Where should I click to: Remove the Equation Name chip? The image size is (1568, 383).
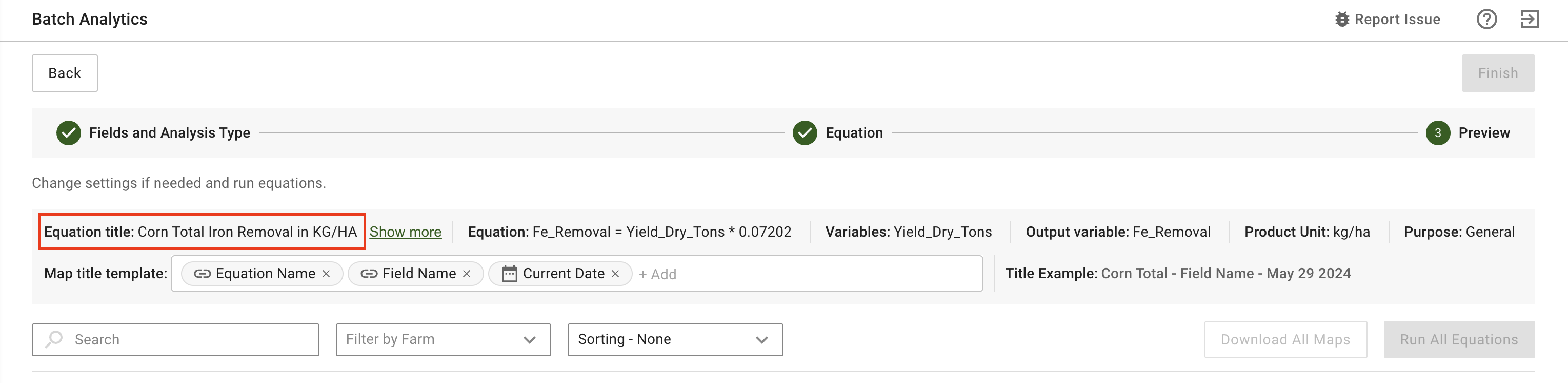pos(326,274)
